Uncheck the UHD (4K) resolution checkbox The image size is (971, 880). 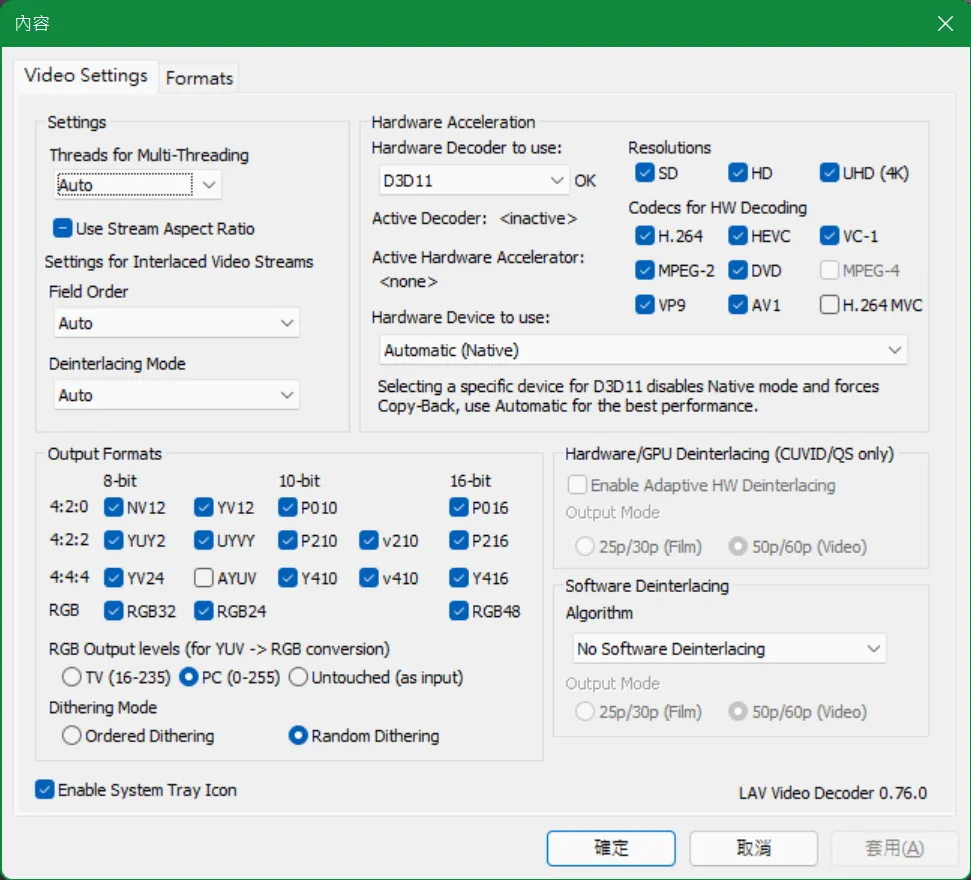[829, 173]
